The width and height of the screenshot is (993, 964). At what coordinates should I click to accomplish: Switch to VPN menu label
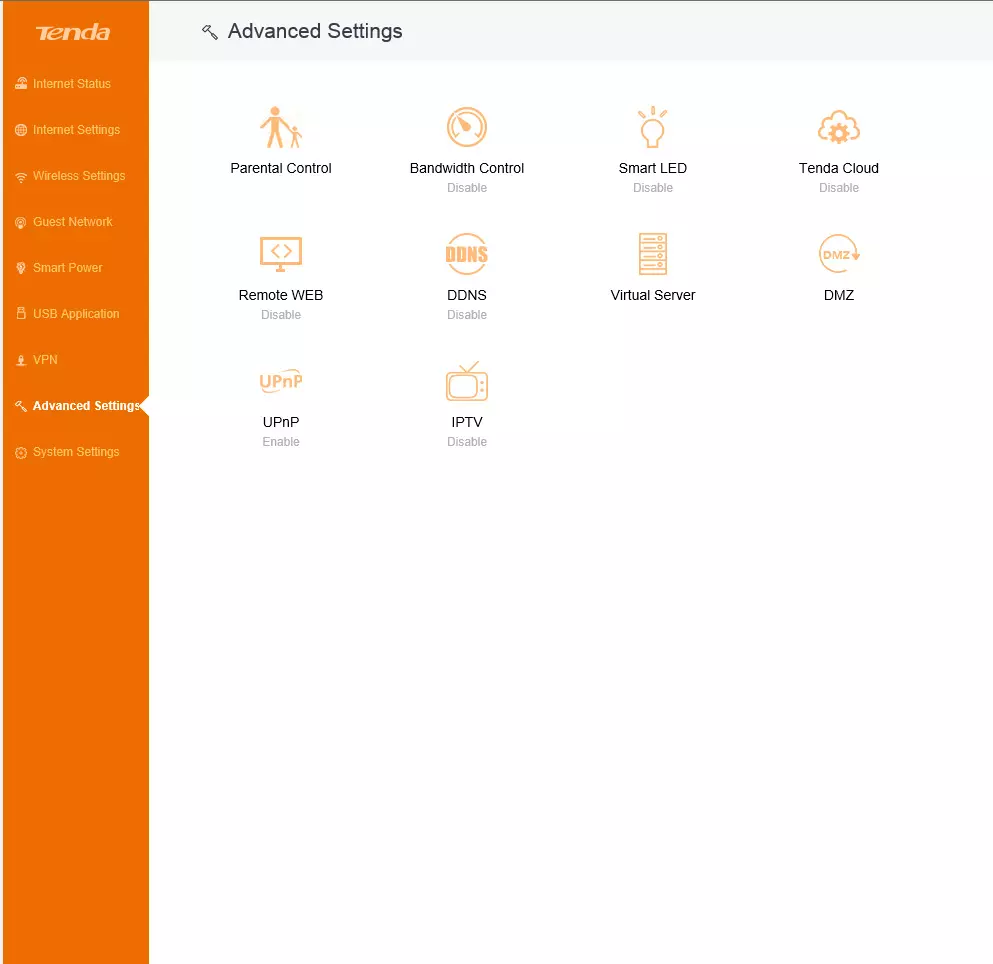coord(45,360)
